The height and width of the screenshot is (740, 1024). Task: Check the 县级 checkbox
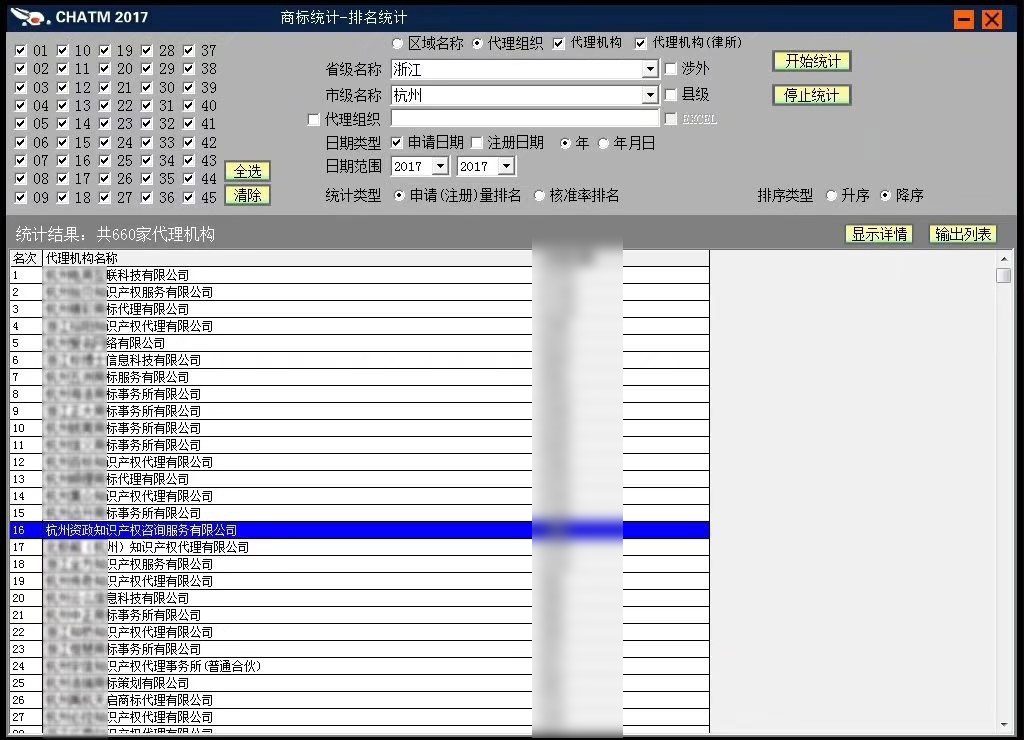coord(671,94)
